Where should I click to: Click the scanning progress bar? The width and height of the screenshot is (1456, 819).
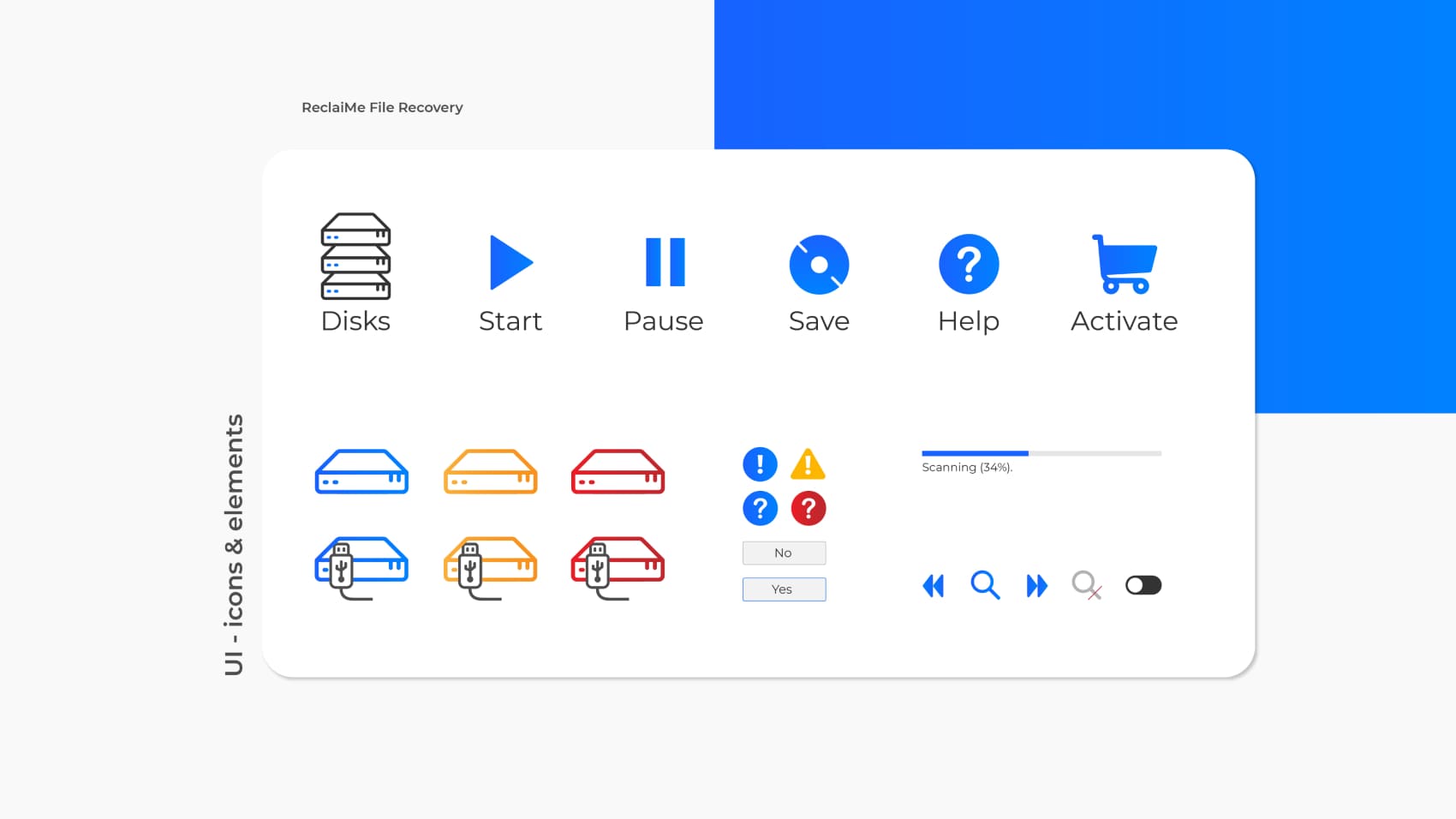pos(1041,453)
